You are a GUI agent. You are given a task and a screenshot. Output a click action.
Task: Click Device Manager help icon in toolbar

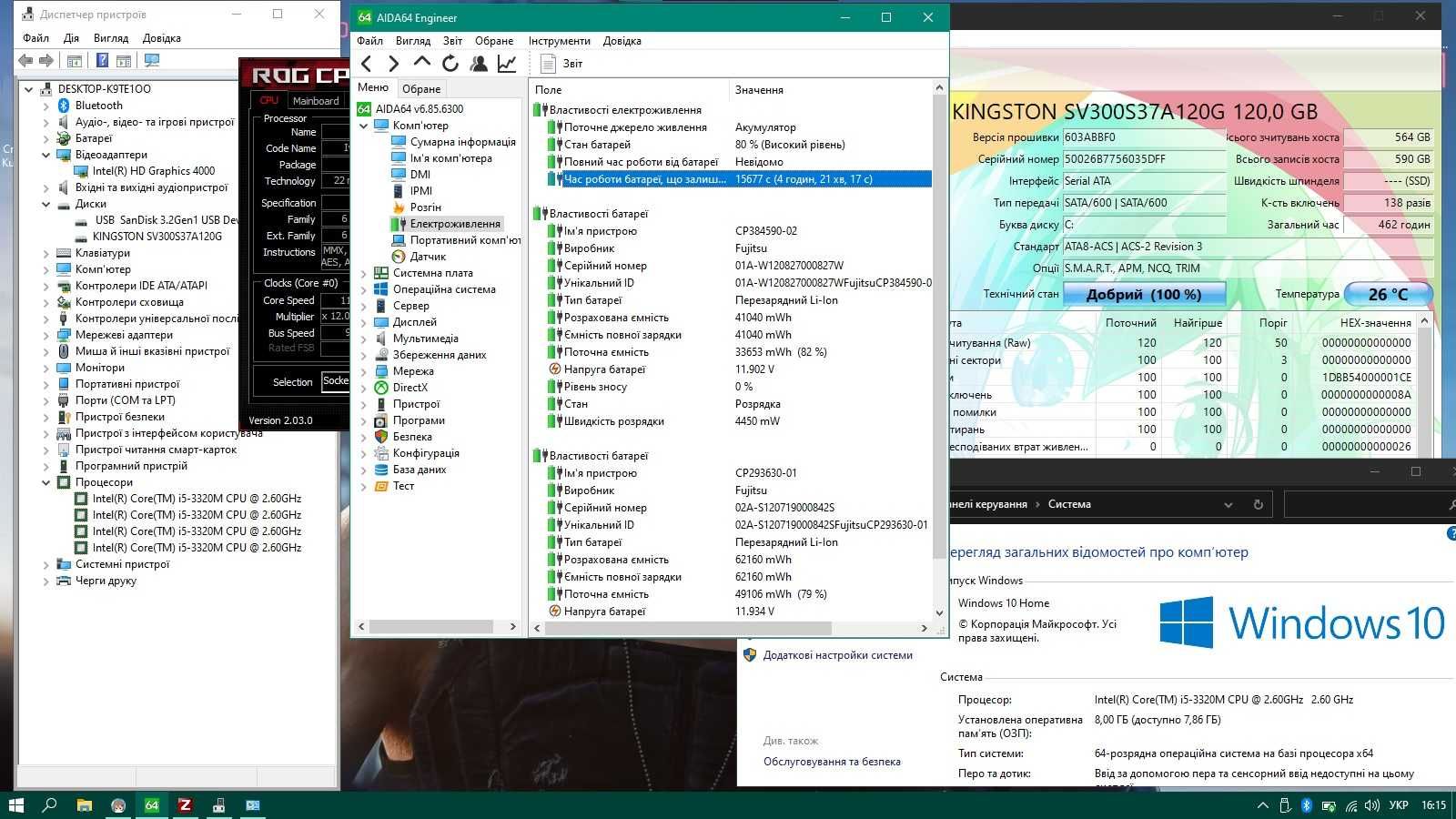[102, 61]
